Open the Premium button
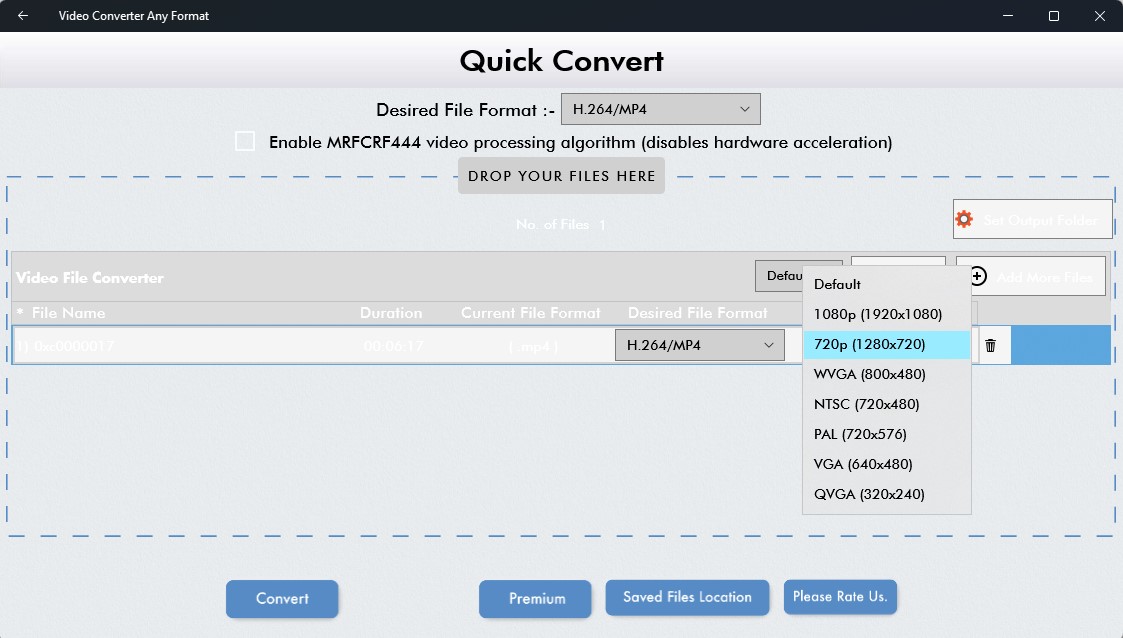Image resolution: width=1123 pixels, height=638 pixels. [535, 599]
